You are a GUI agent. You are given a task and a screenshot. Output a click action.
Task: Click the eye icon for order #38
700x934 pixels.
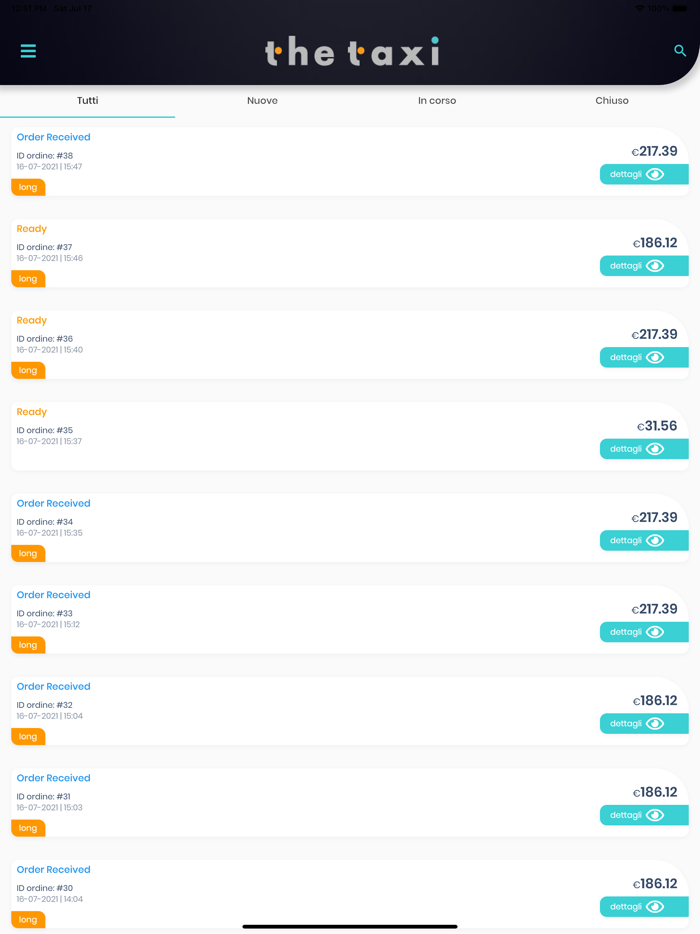pyautogui.click(x=655, y=174)
